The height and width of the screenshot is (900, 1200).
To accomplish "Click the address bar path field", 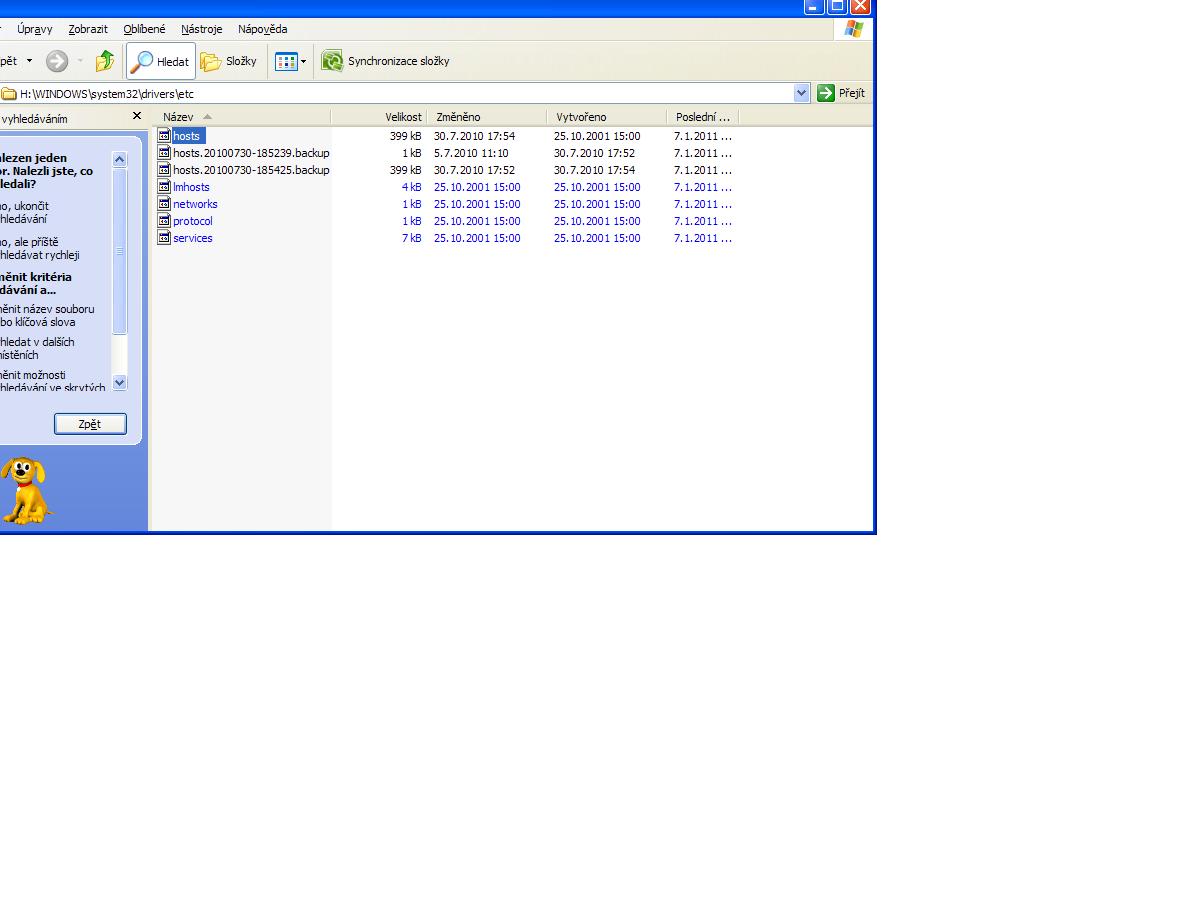I will click(400, 93).
